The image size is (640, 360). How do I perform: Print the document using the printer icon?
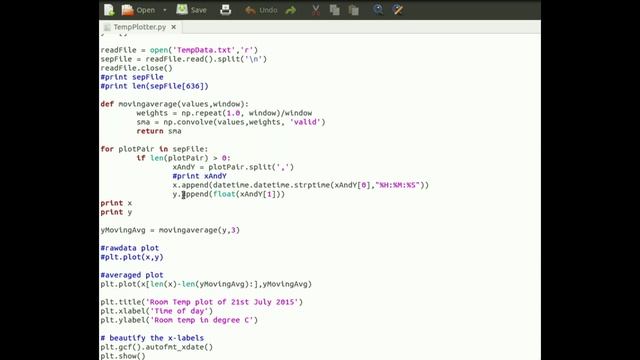point(226,10)
